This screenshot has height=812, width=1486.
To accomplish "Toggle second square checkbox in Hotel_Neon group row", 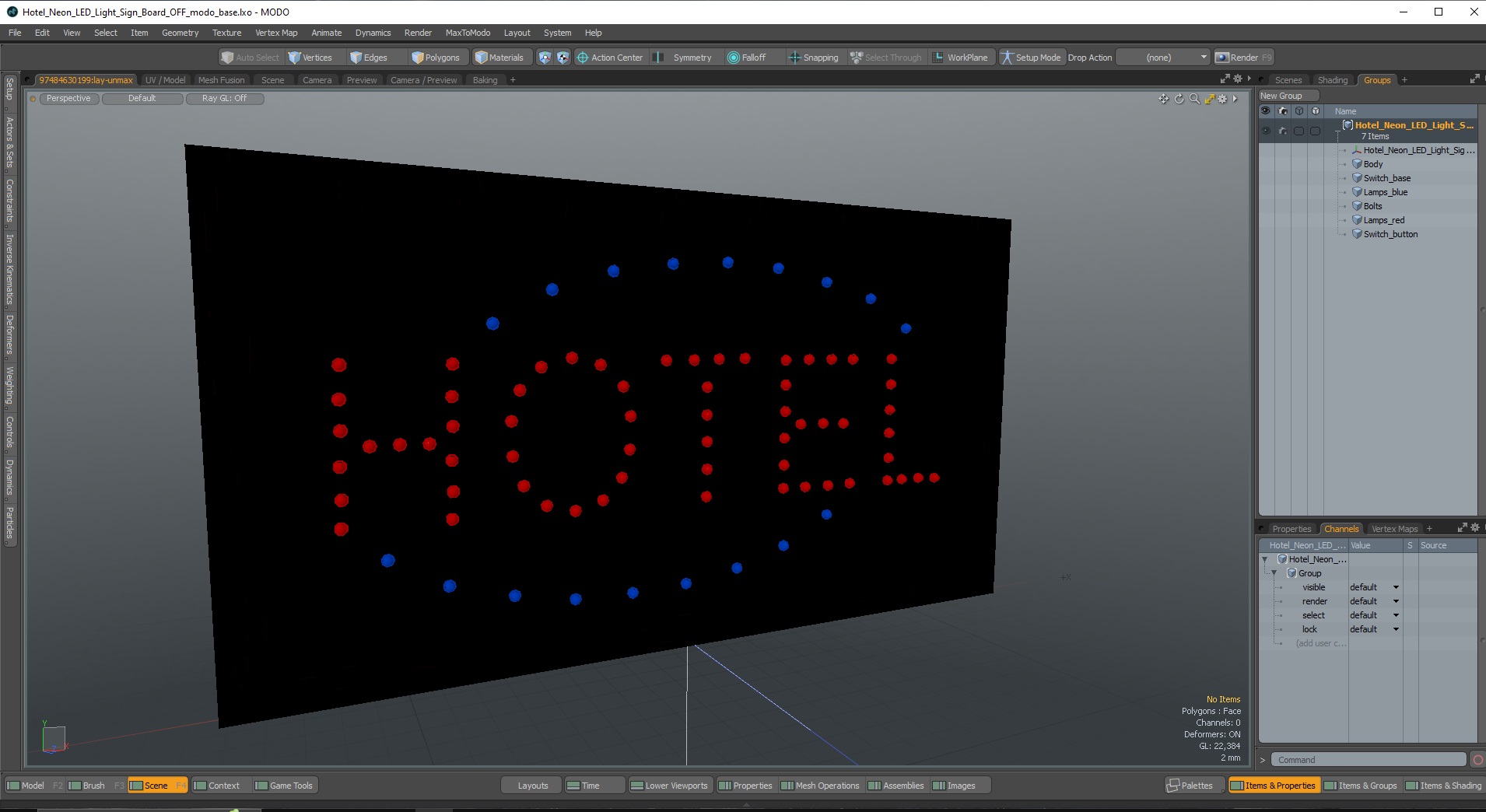I will click(x=1315, y=131).
